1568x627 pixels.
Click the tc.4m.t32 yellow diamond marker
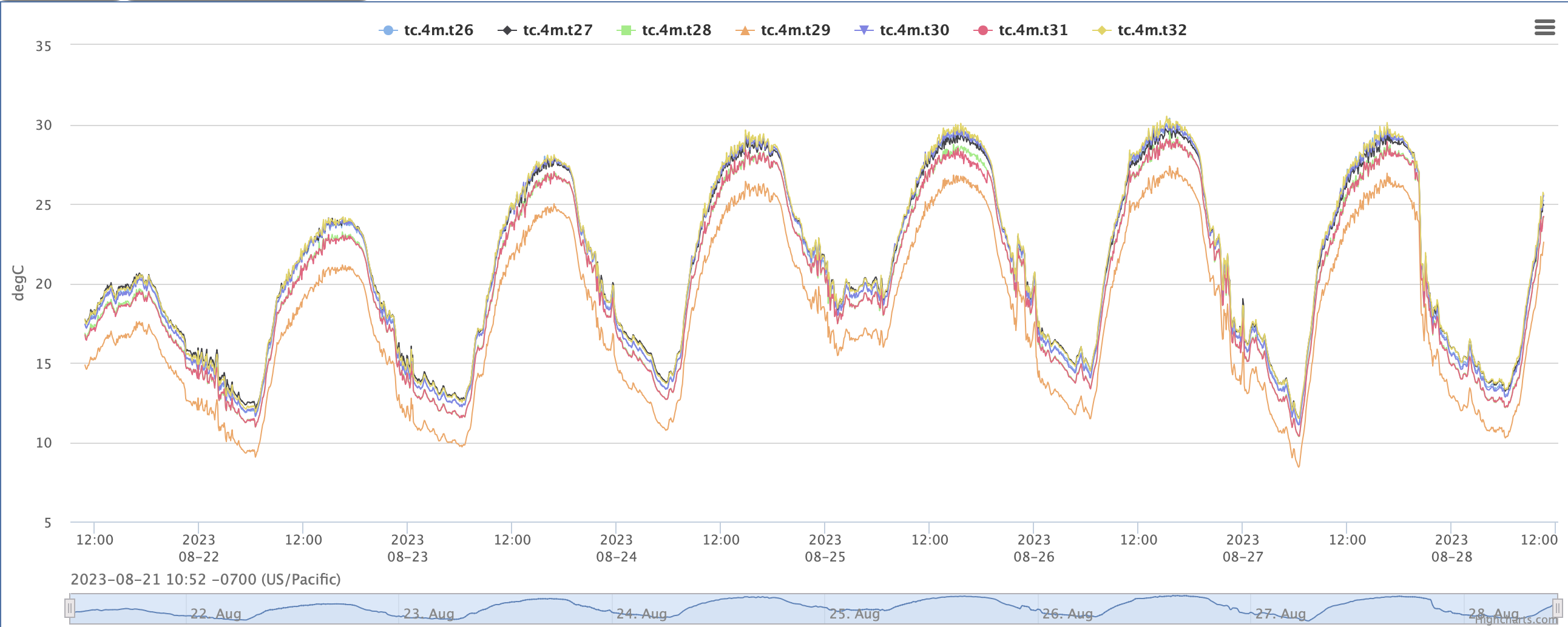[1101, 30]
